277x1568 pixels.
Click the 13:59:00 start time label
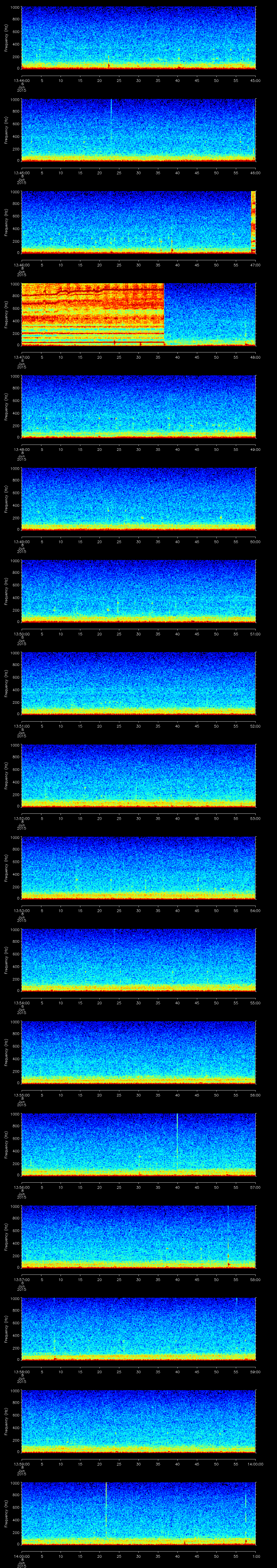(21, 1464)
